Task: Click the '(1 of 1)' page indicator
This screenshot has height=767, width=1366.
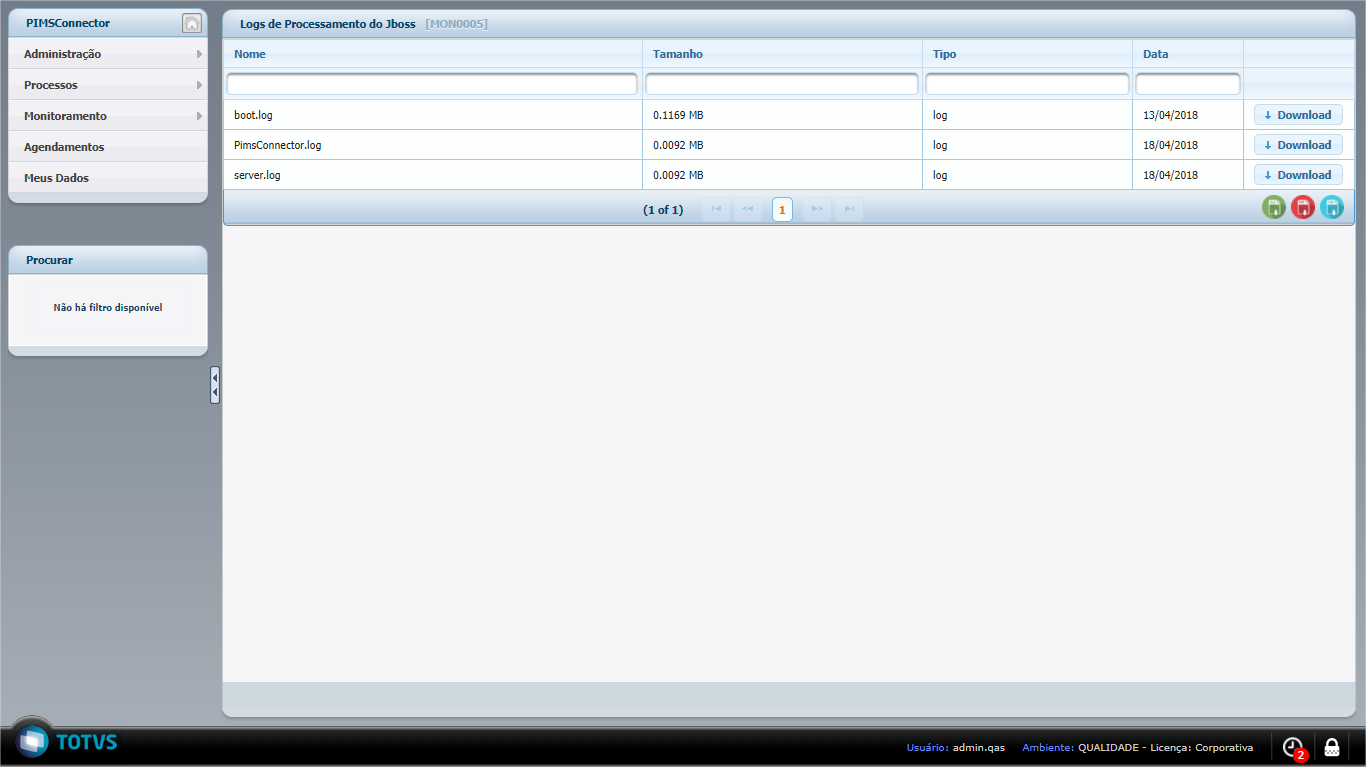Action: (x=663, y=210)
